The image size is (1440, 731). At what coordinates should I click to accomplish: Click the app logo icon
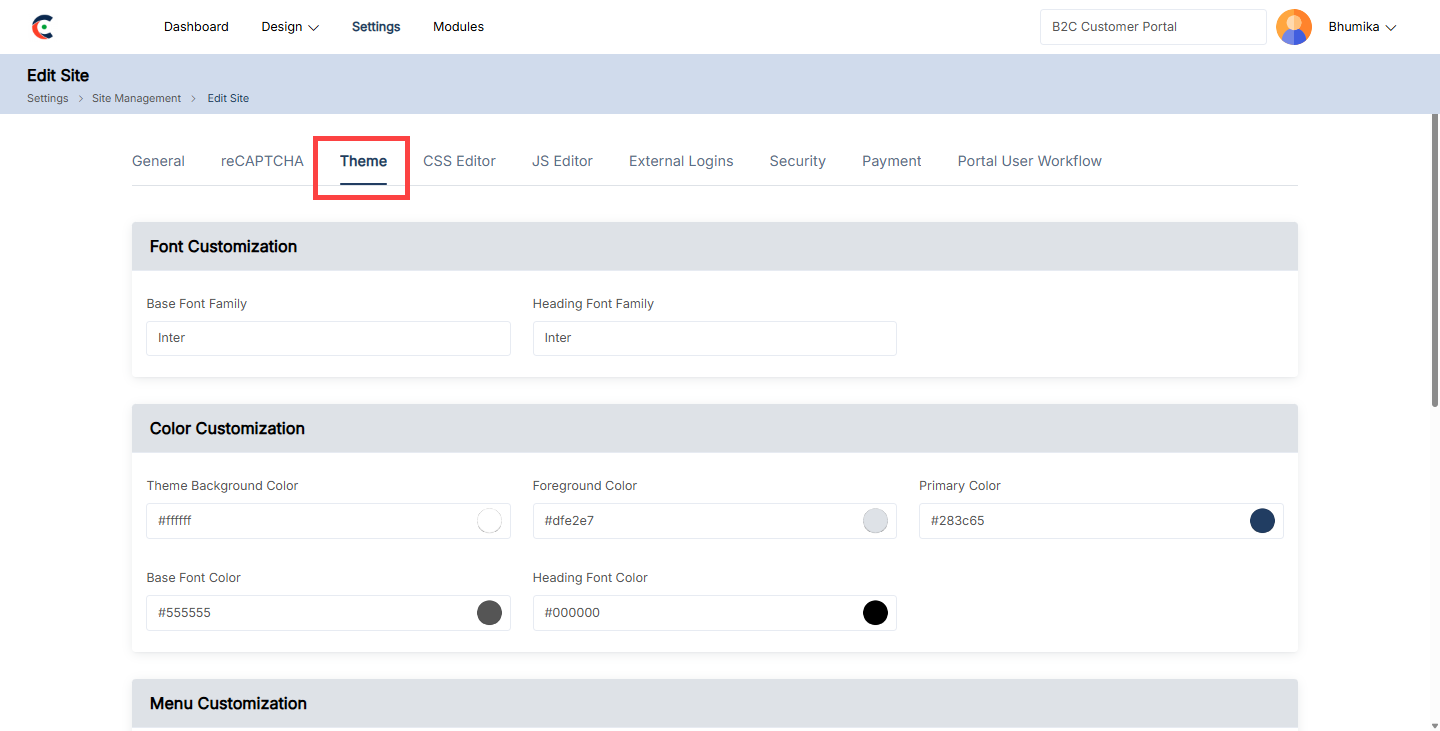[42, 27]
